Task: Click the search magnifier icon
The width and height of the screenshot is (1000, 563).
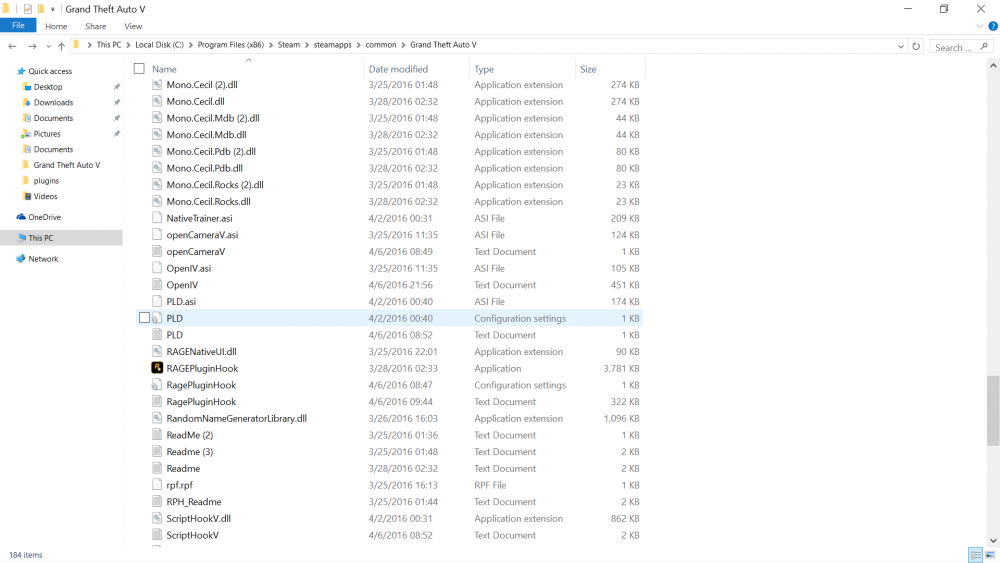Action: point(984,47)
